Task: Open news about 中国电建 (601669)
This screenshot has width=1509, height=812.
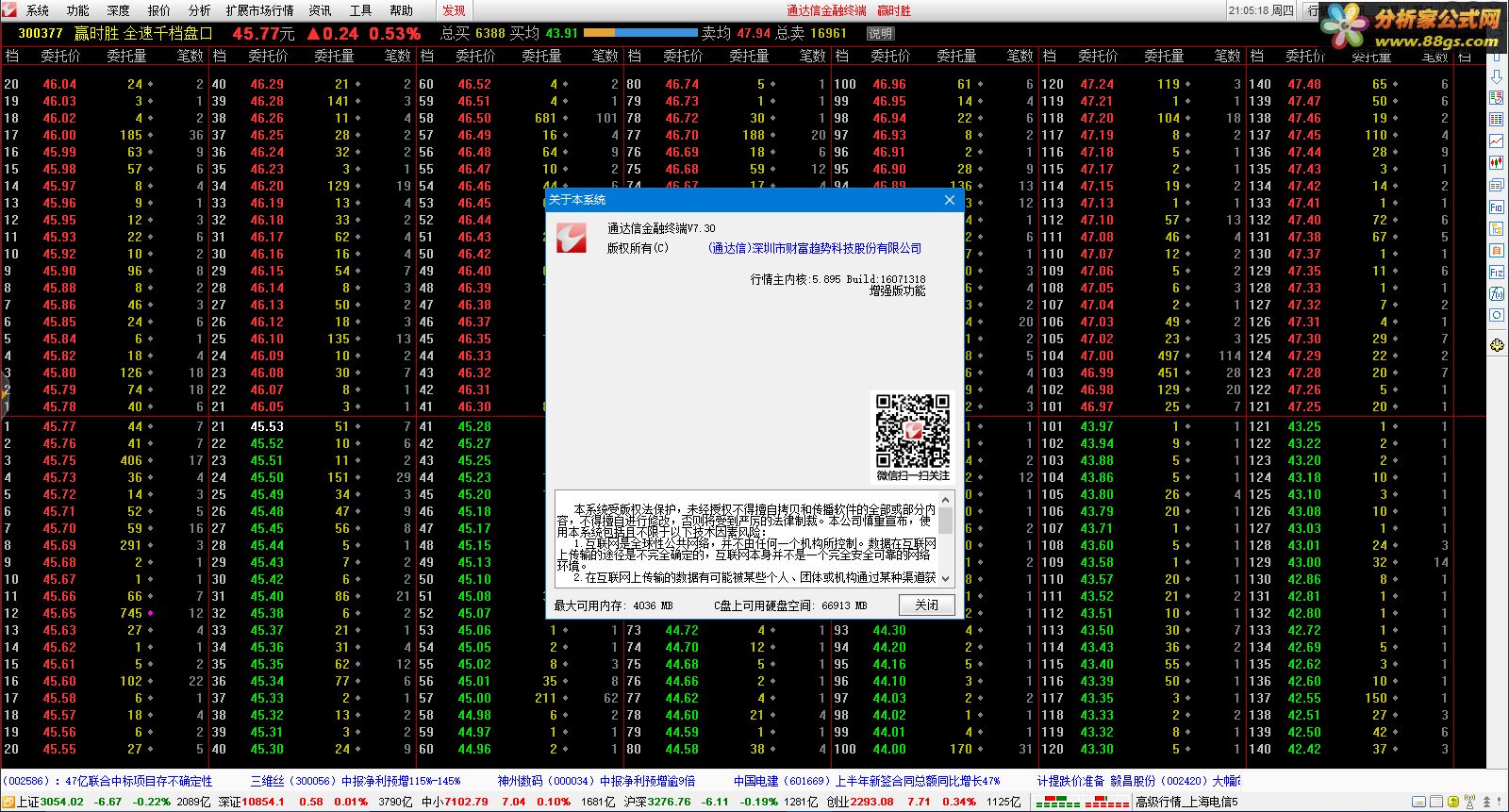Action: click(x=867, y=781)
